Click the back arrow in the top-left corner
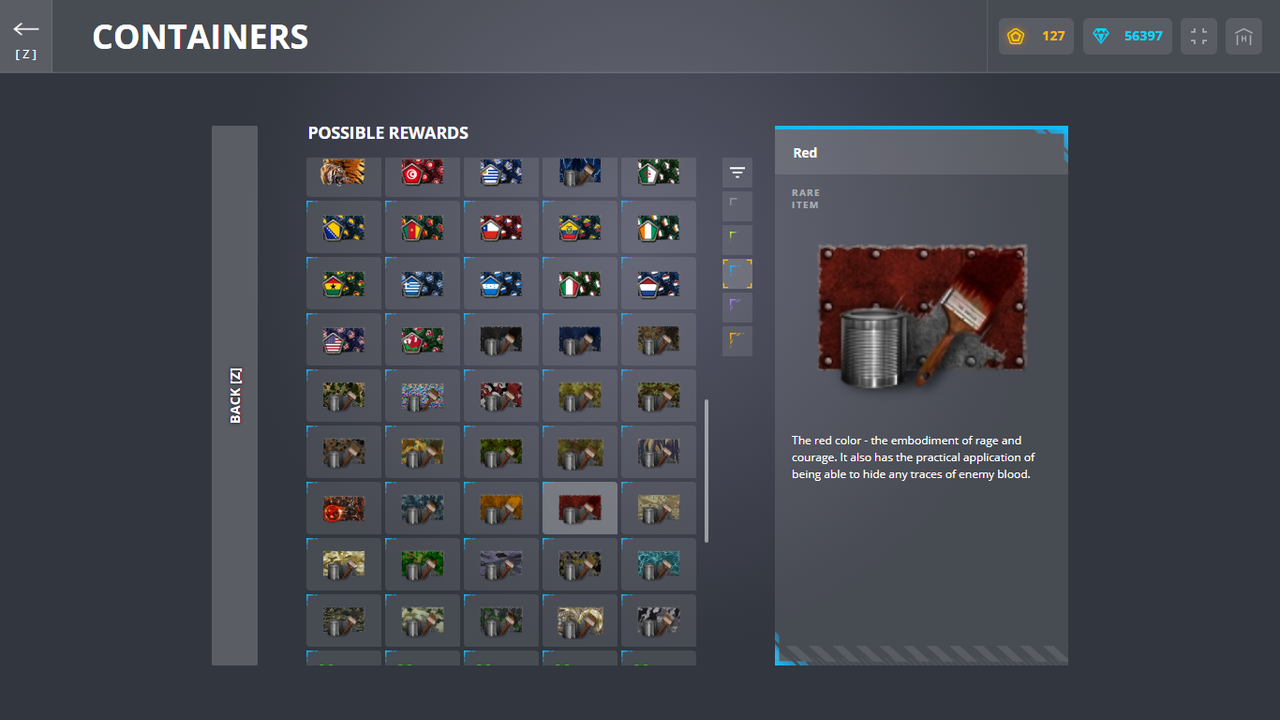This screenshot has width=1280, height=720. (x=25, y=28)
